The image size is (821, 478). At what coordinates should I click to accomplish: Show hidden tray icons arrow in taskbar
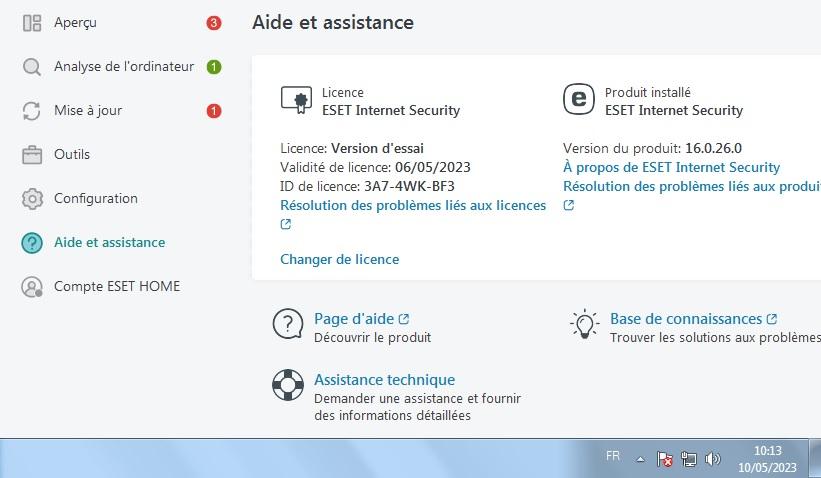click(640, 460)
